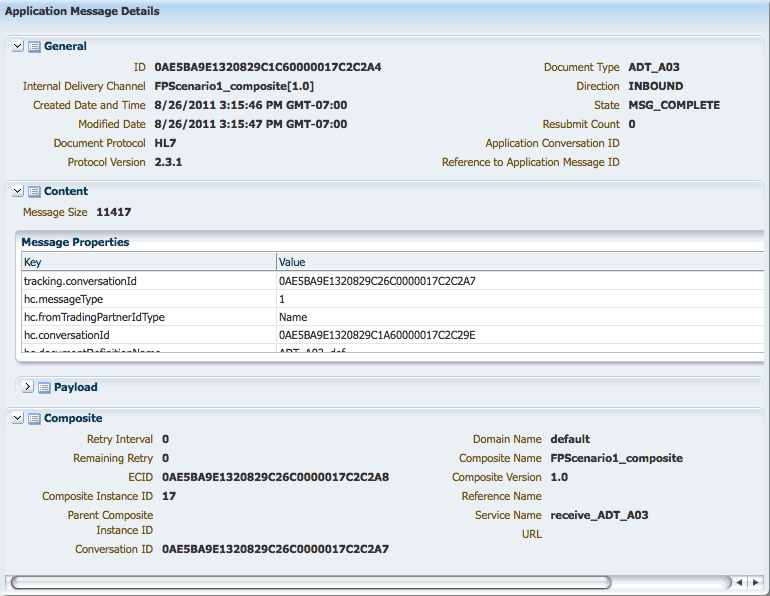
Task: Click the Content section list icon
Action: click(x=34, y=191)
